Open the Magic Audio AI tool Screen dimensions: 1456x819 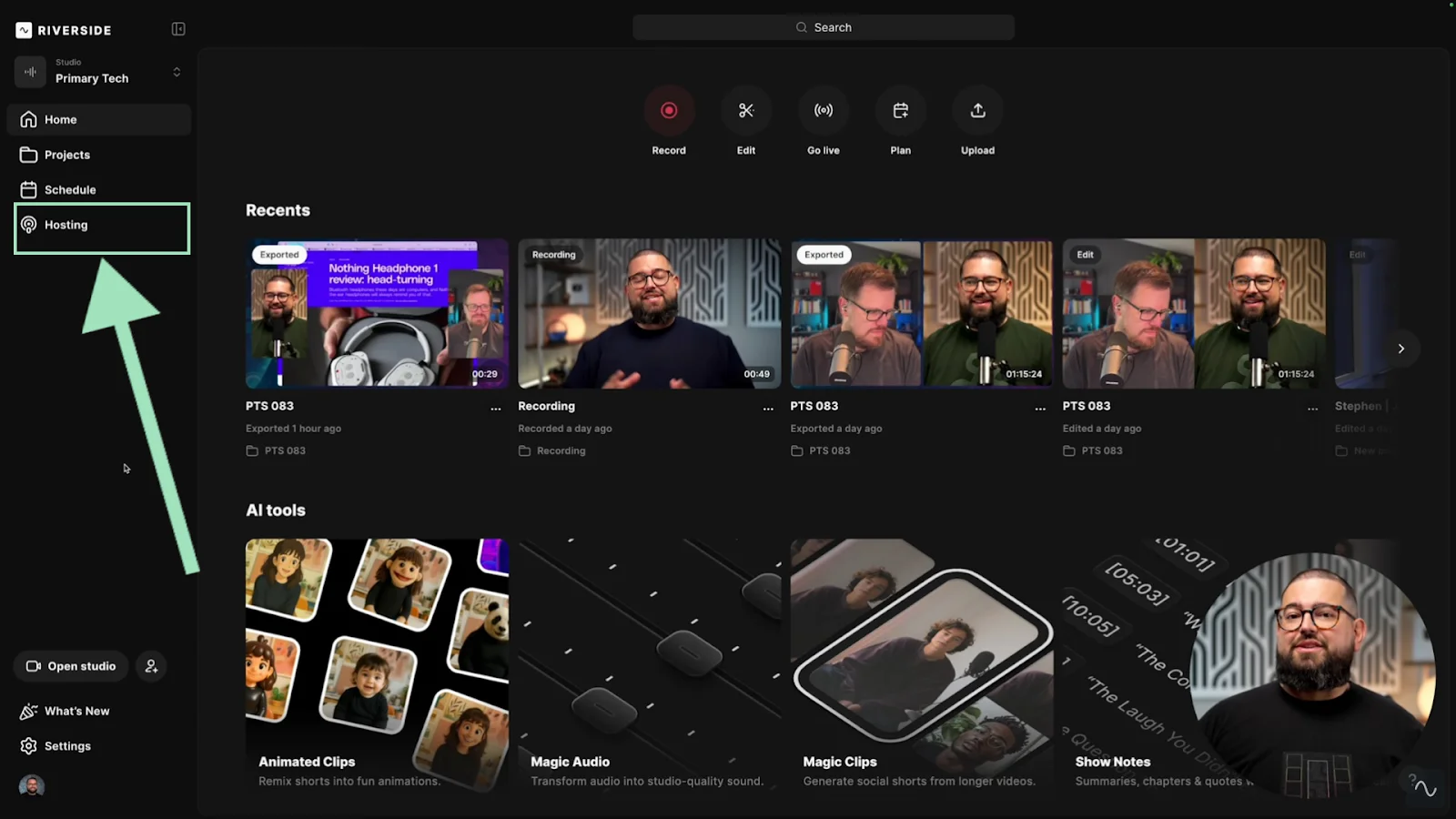click(x=649, y=666)
